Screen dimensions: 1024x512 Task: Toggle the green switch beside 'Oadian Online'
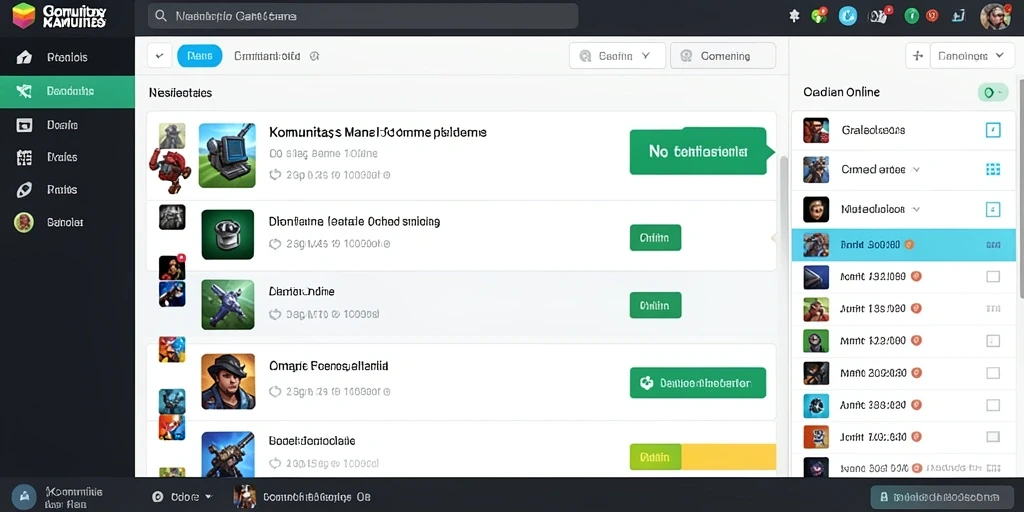[993, 93]
